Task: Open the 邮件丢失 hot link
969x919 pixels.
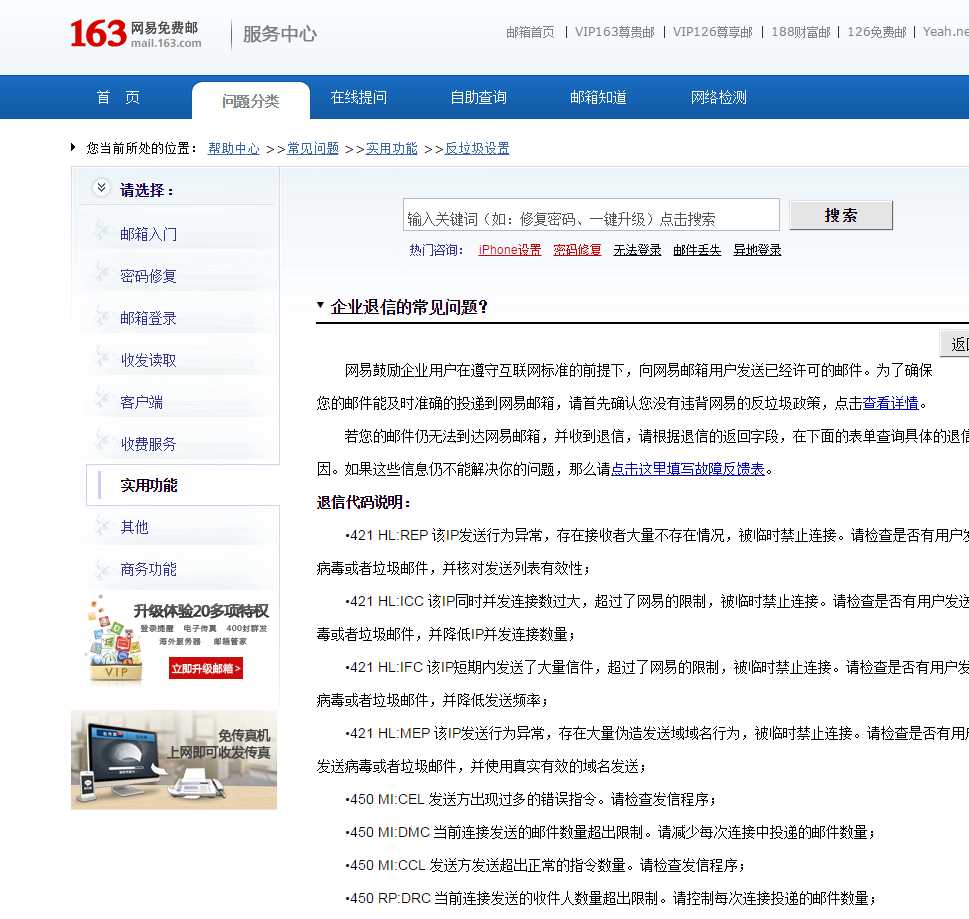Action: [697, 250]
